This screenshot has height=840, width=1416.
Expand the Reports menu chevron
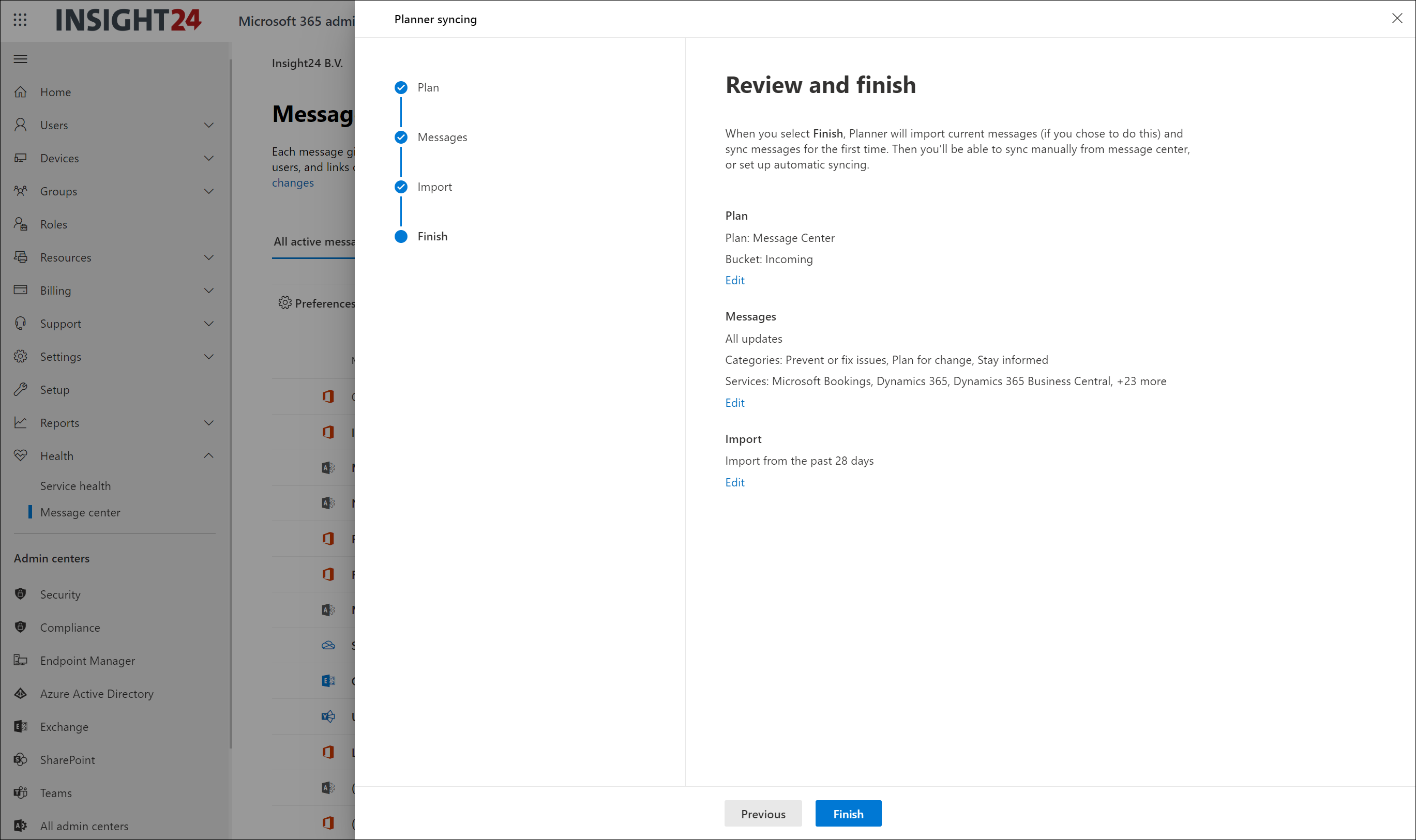[x=209, y=423]
